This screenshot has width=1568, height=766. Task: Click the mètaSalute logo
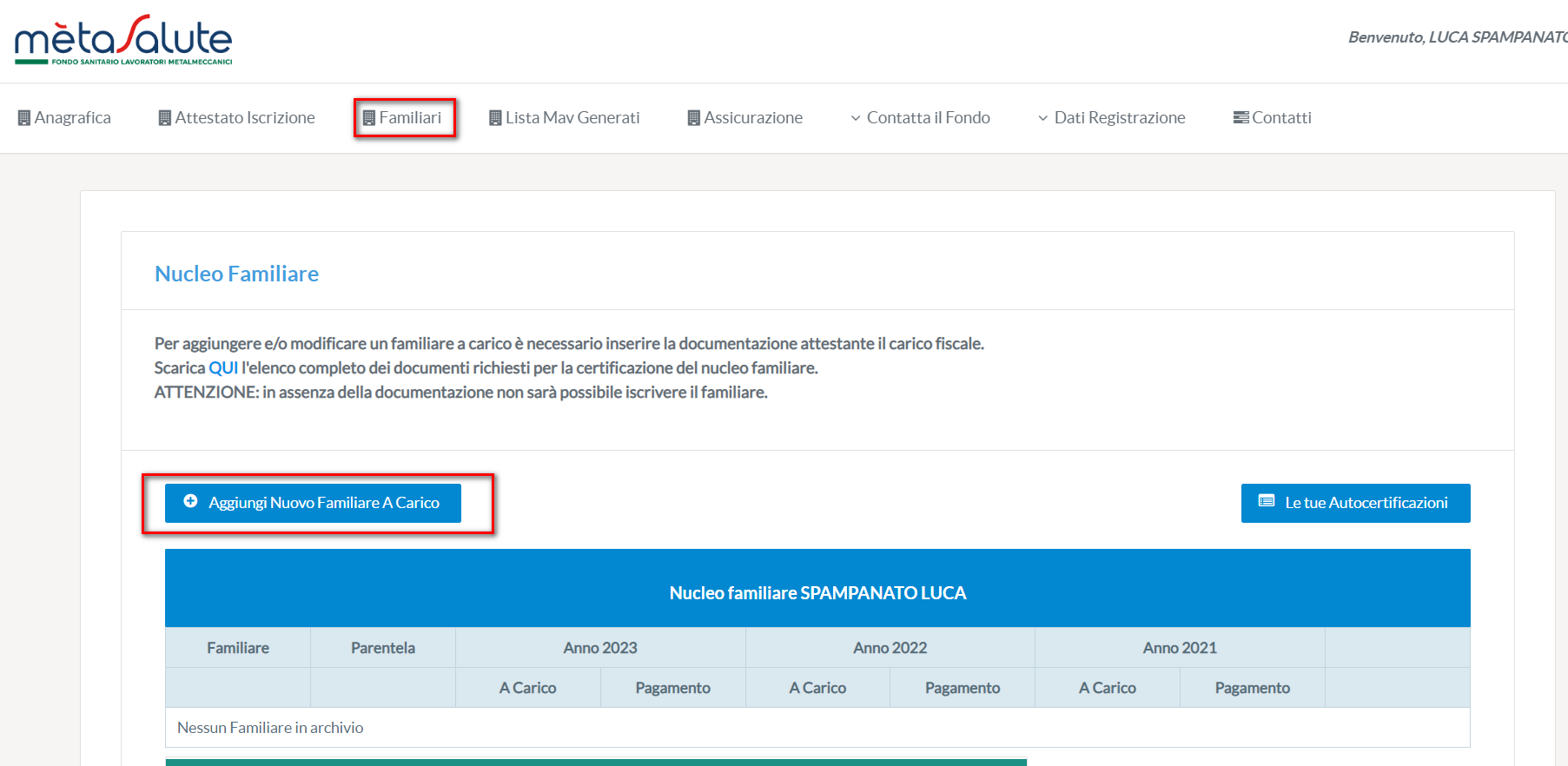point(123,40)
